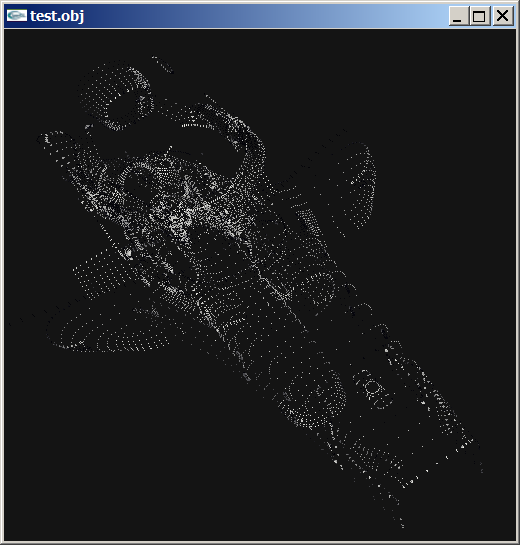
Task: Pick the bright isolated dot near the grid panel
Action: [129, 252]
